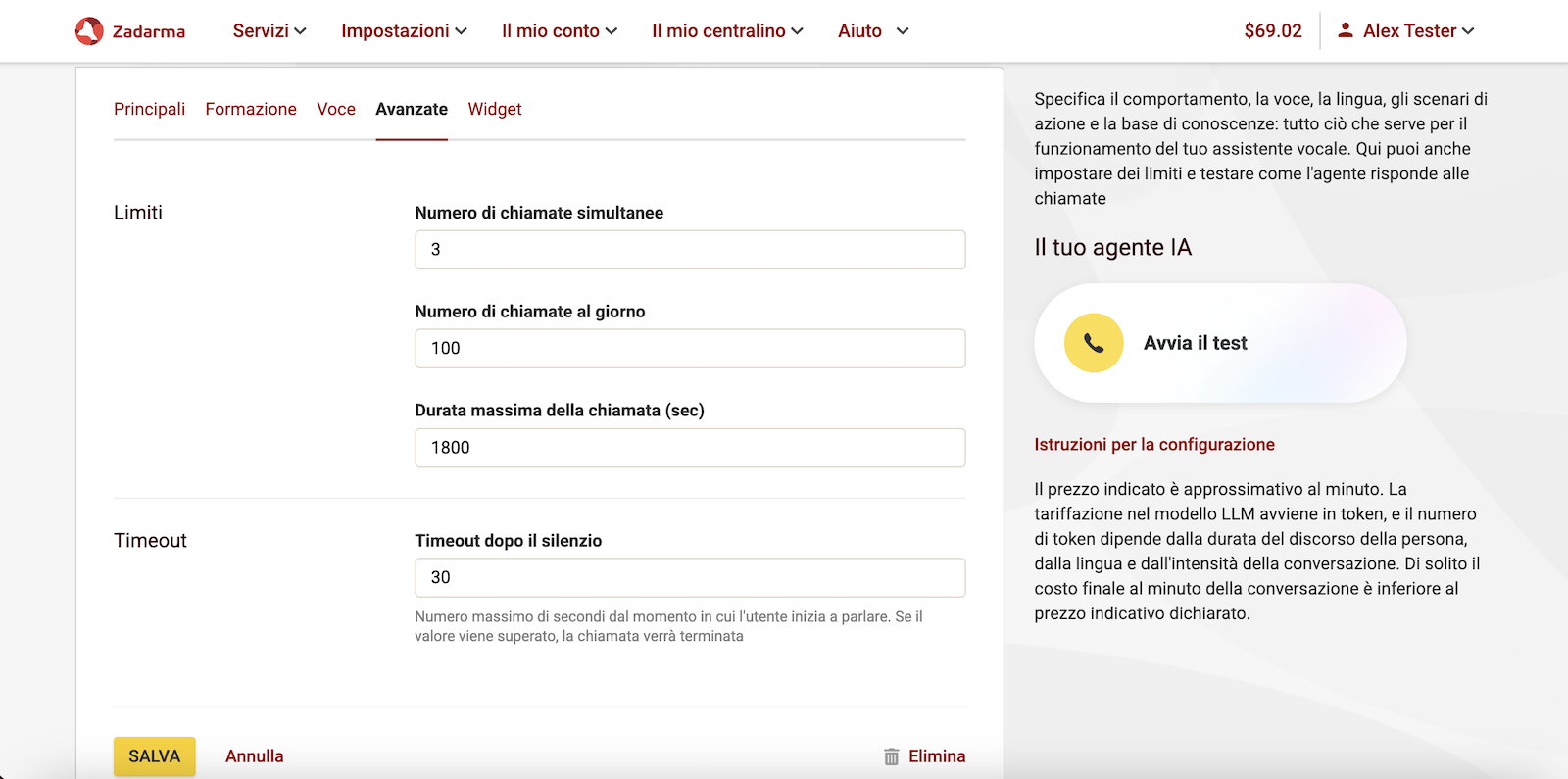Select the Avanzate tab

coord(412,109)
